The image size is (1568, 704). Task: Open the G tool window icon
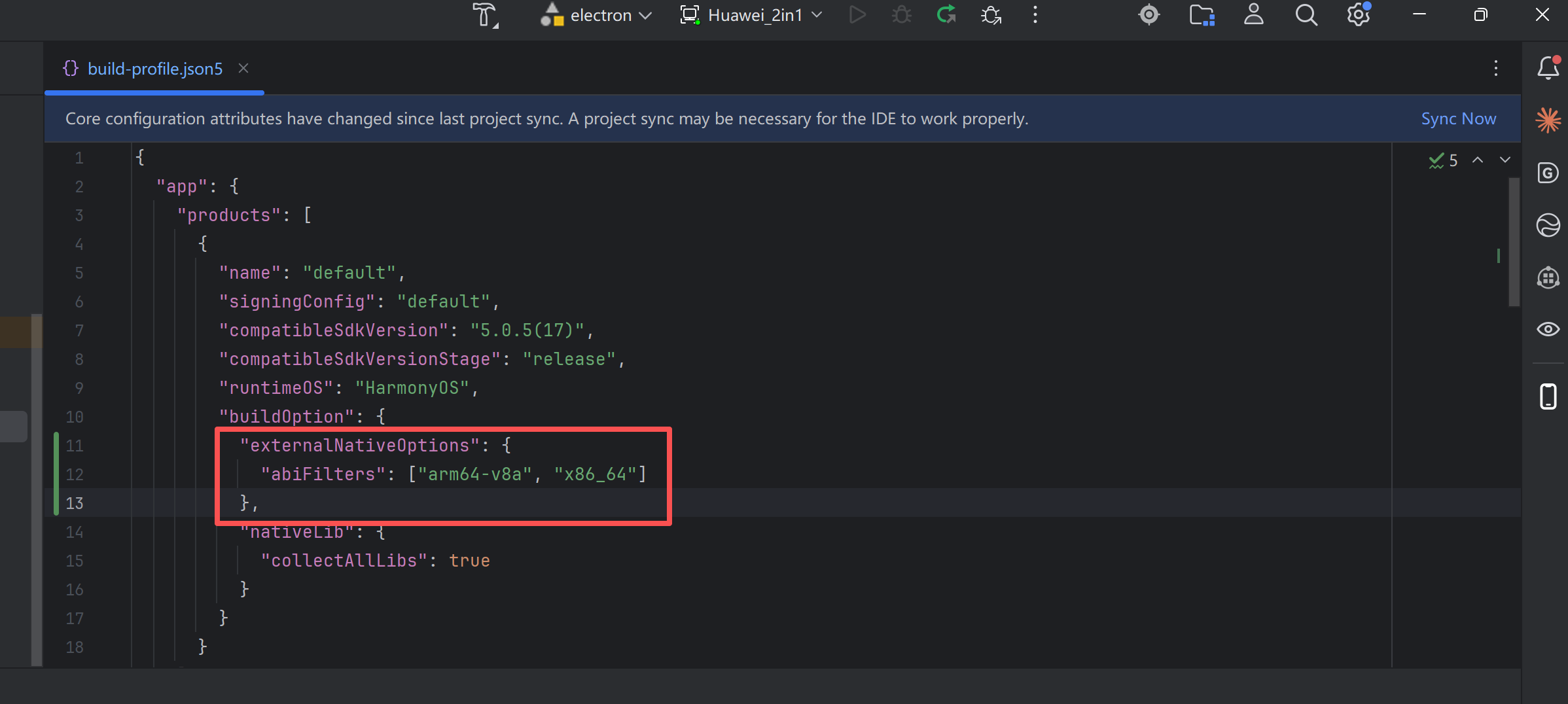click(x=1548, y=173)
